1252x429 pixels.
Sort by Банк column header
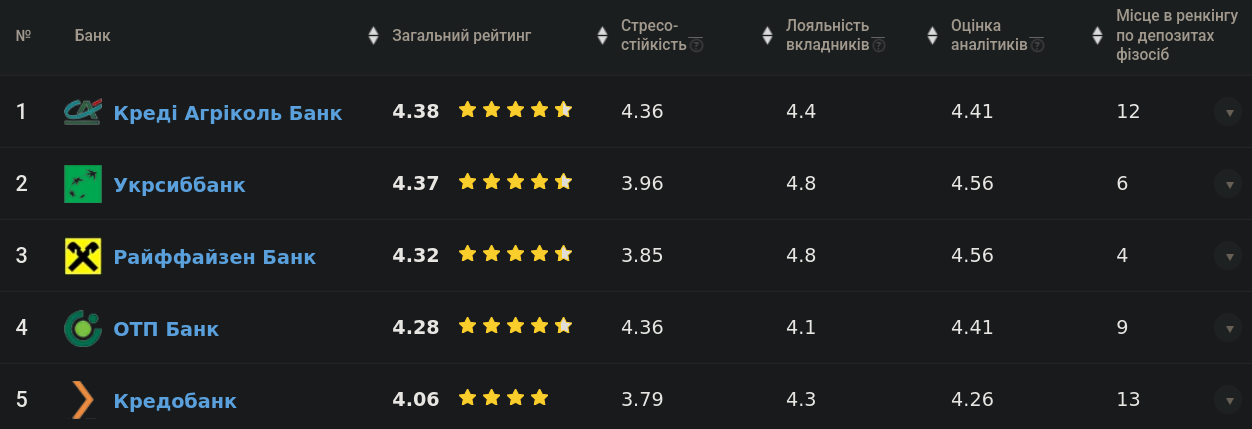coord(92,36)
